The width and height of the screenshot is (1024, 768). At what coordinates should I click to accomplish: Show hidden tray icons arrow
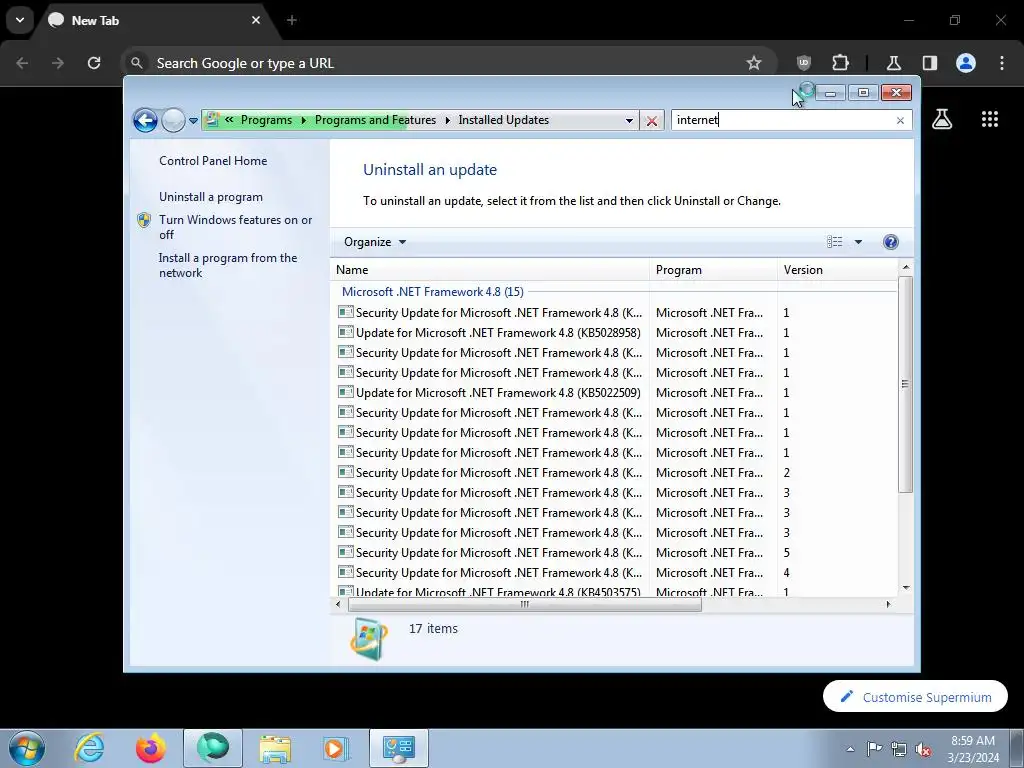pyautogui.click(x=850, y=749)
